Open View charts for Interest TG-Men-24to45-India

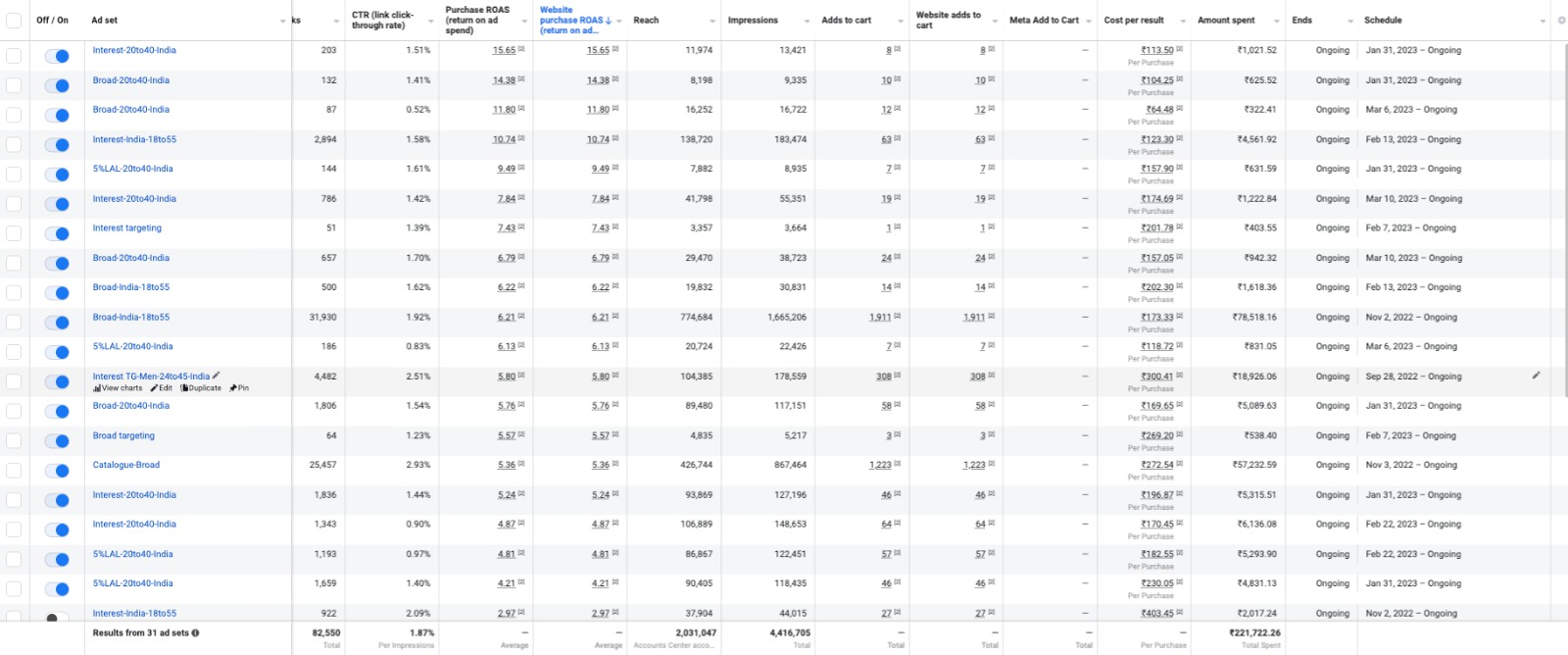(118, 388)
